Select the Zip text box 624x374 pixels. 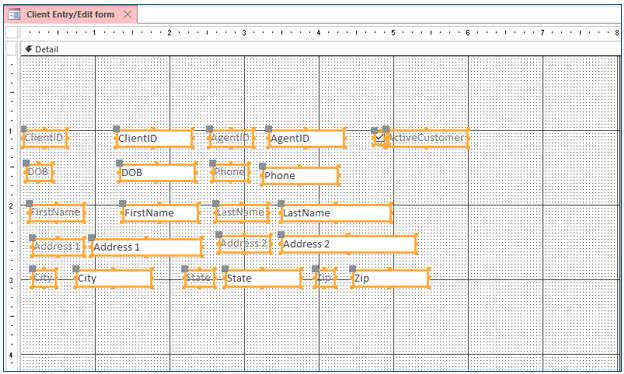tap(390, 278)
